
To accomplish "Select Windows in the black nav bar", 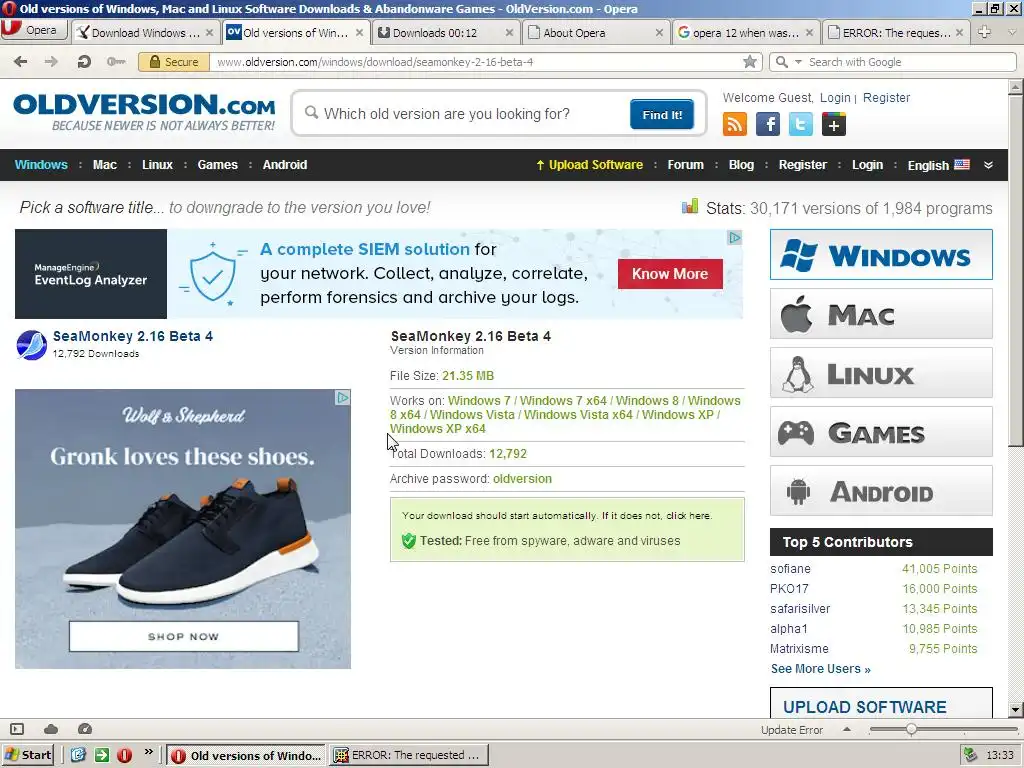I will tap(41, 165).
